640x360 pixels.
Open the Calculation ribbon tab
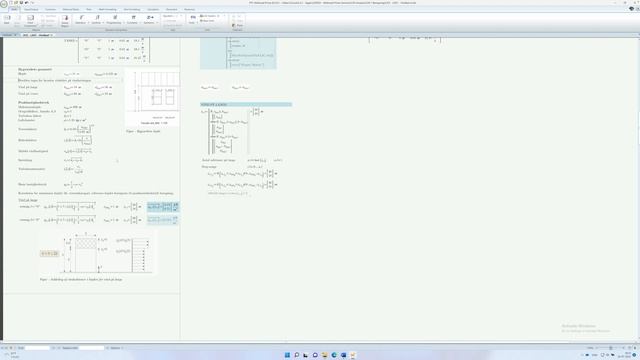(153, 9)
